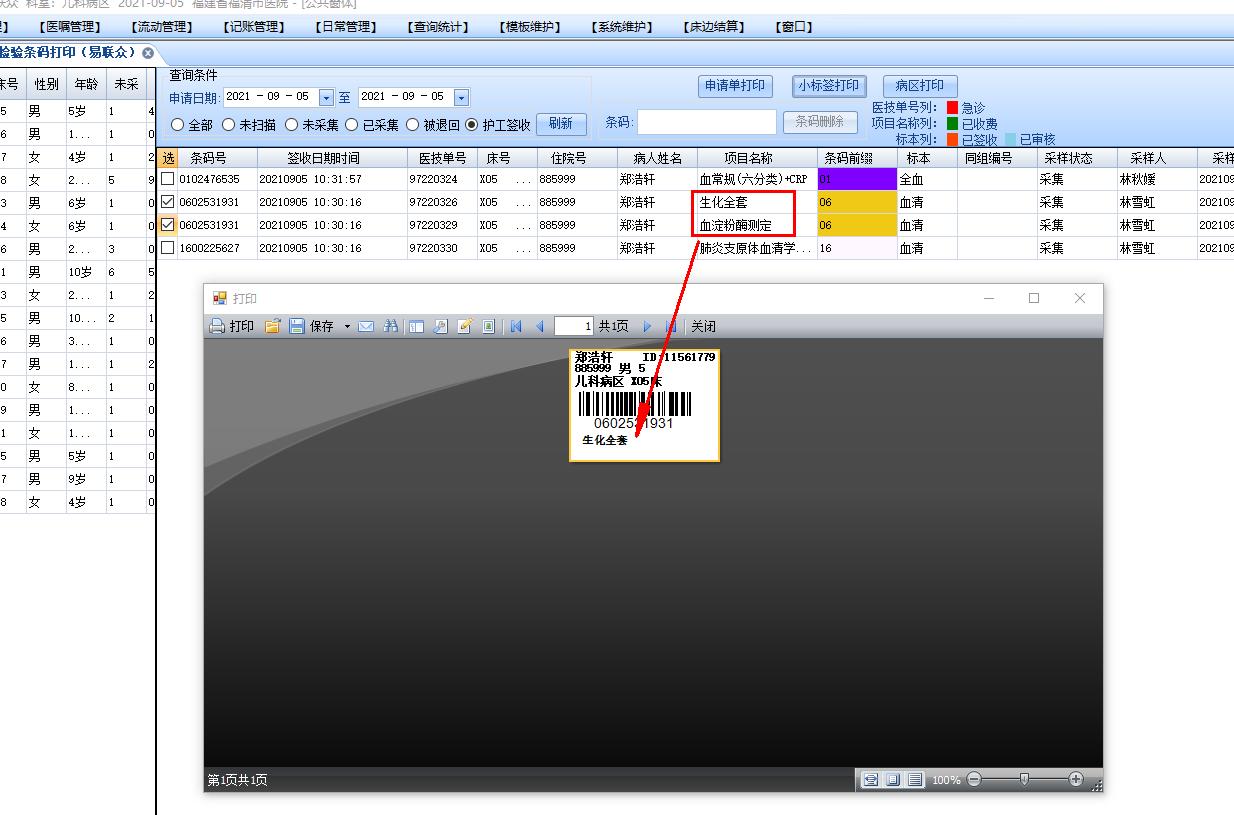
Task: Select the 全部 radio button
Action: 178,125
